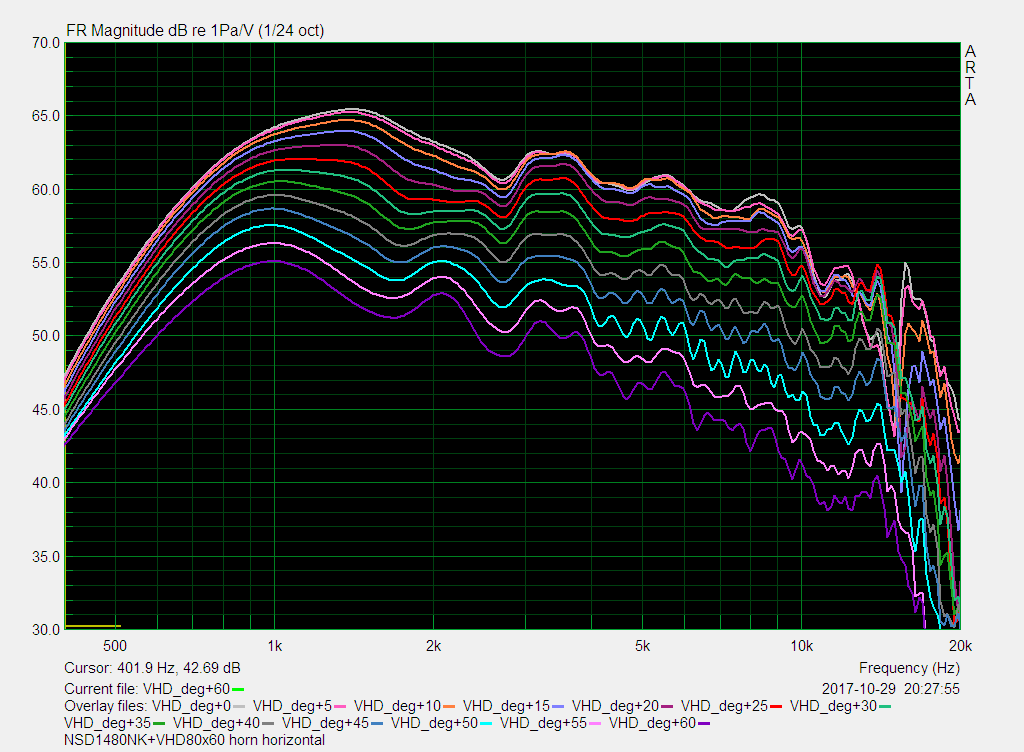1024x752 pixels.
Task: Click the 35.0 y-axis label
Action: pyautogui.click(x=46, y=557)
